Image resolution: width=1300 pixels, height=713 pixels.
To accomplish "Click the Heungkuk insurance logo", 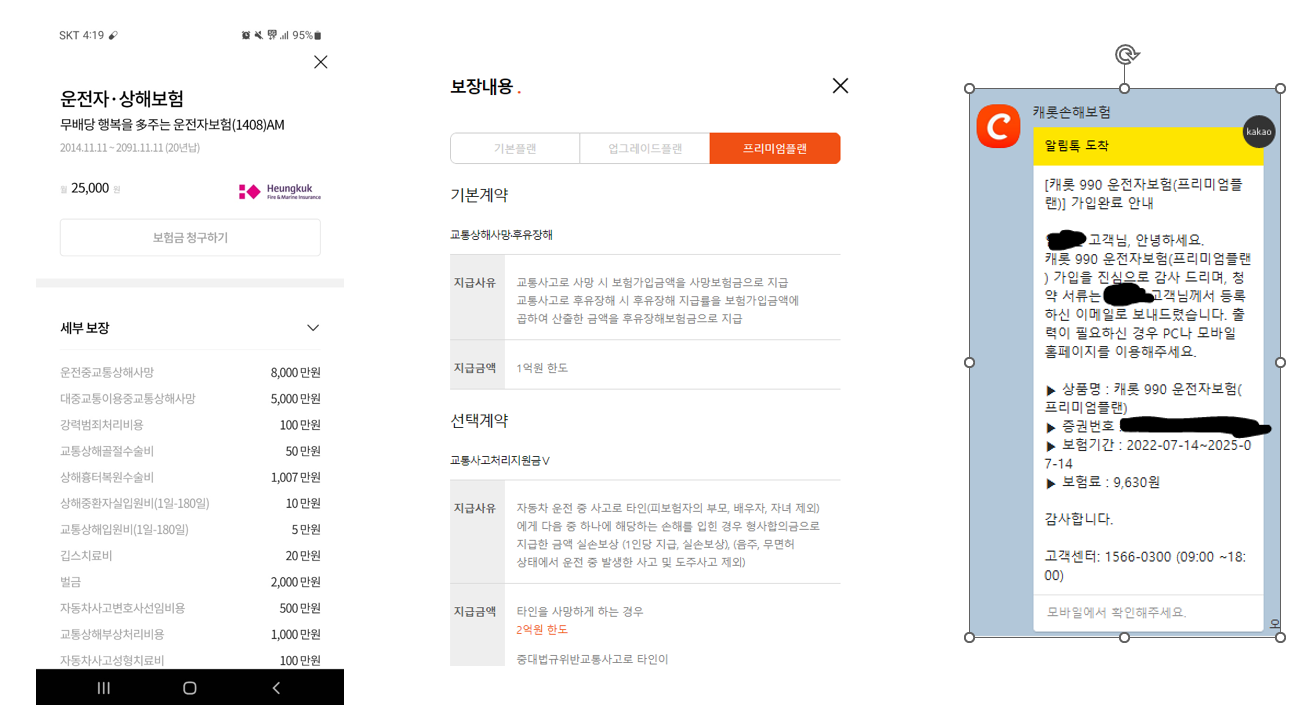I will point(280,191).
